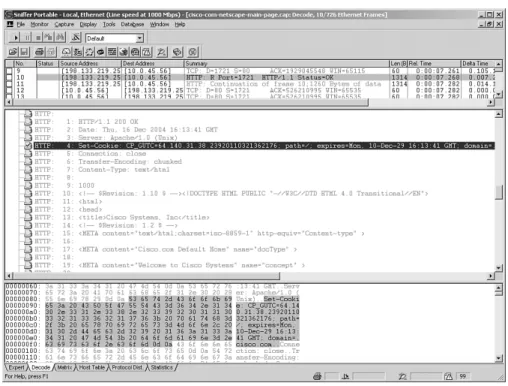Open the Monitor menu
This screenshot has width=508, height=386.
[x=39, y=24]
